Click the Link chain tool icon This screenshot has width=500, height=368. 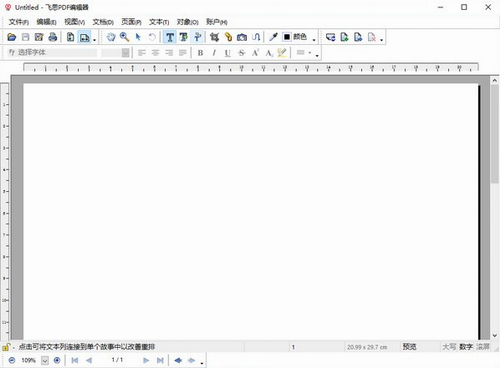(228, 37)
